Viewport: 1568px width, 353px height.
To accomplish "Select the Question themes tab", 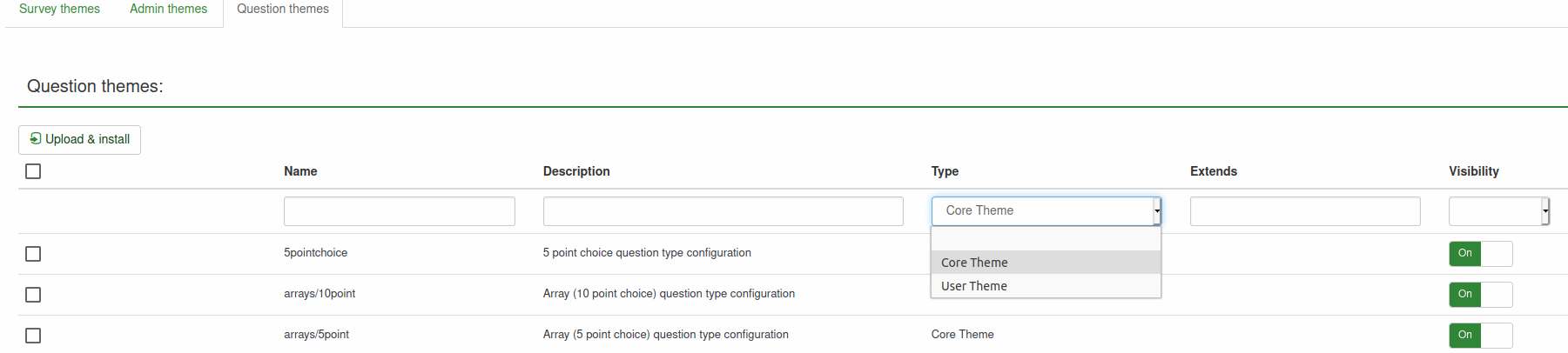I will pyautogui.click(x=283, y=10).
